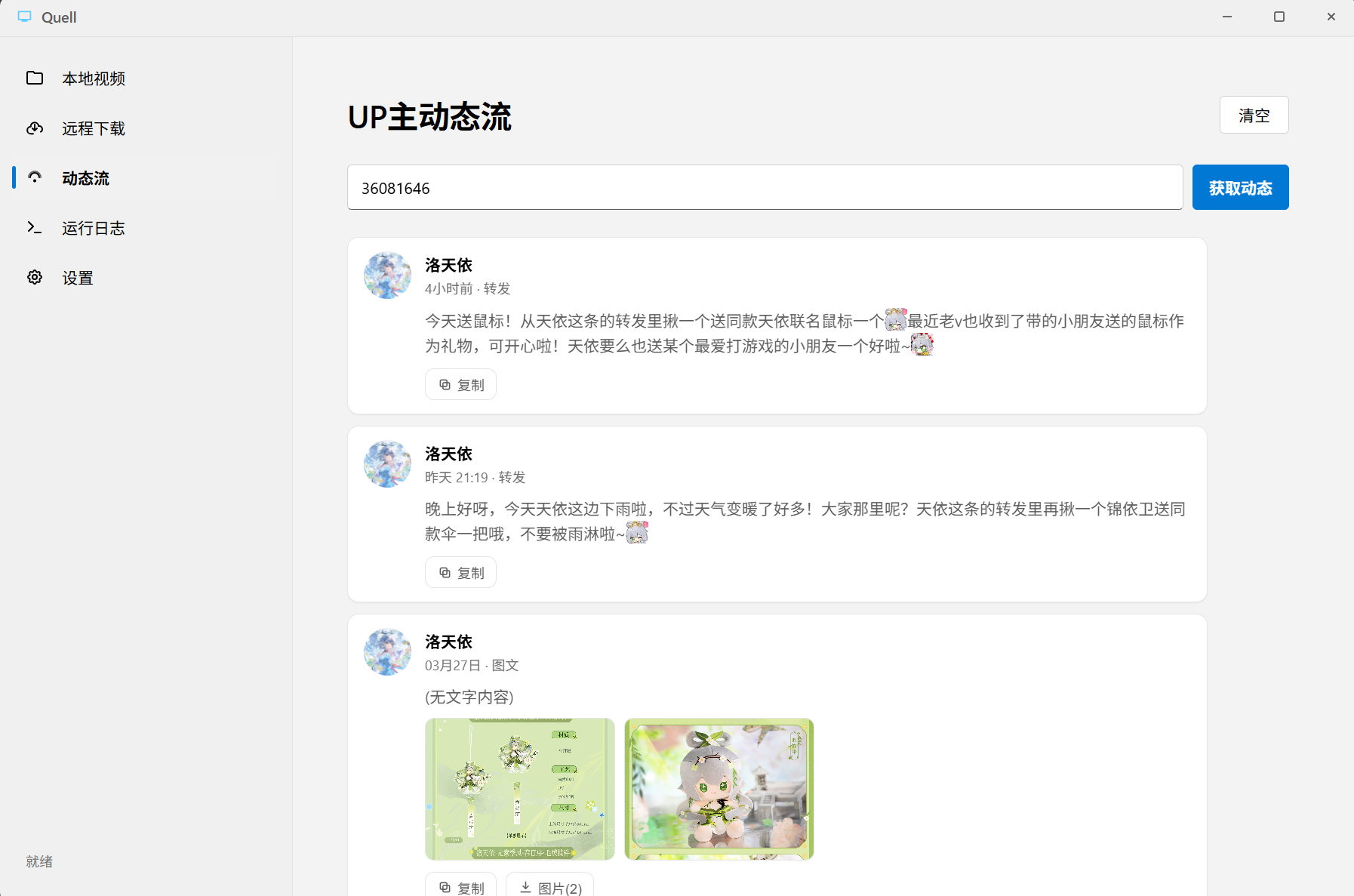Click 洛天依's avatar on the top post

pyautogui.click(x=387, y=276)
